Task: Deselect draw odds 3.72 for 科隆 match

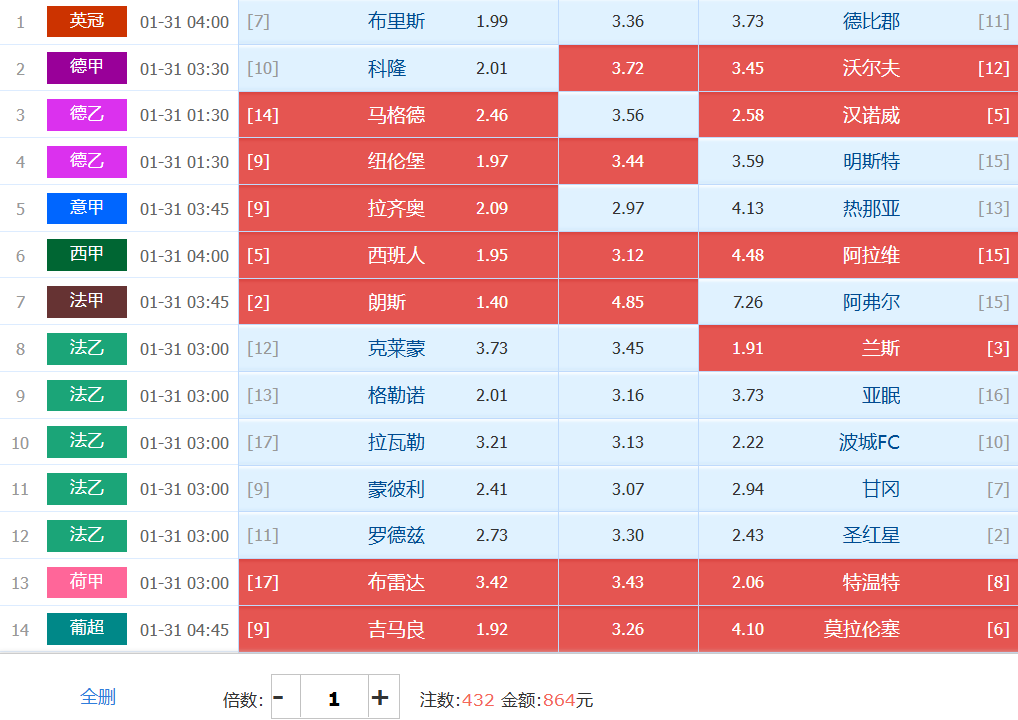Action: (628, 69)
